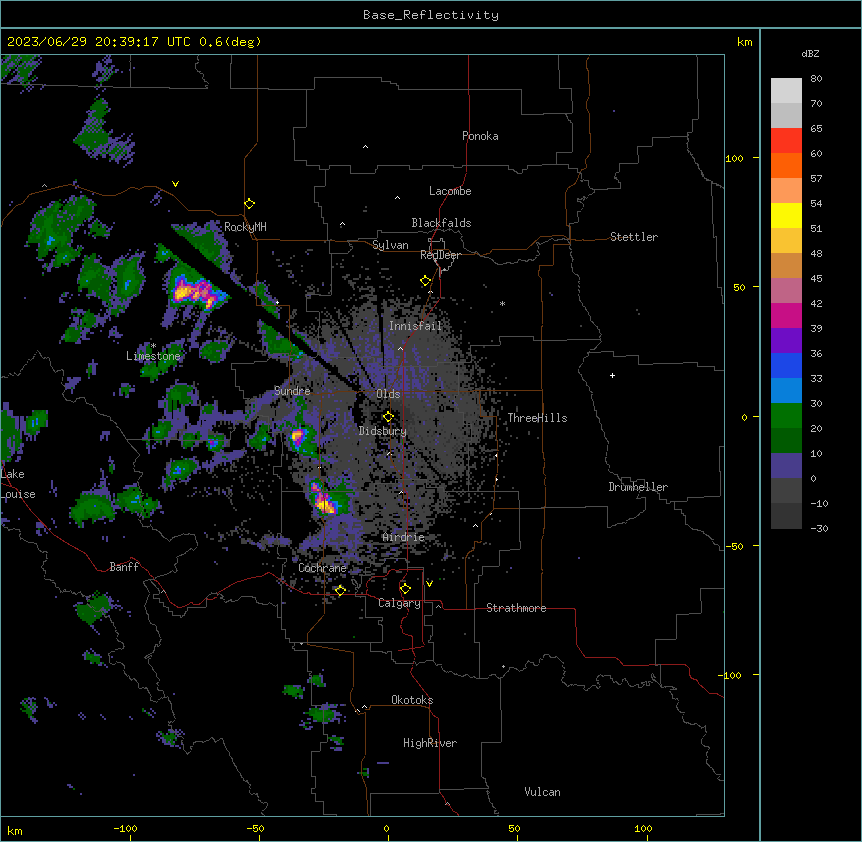
Task: Click the asterisk marker above Limestone label
Action: click(153, 346)
